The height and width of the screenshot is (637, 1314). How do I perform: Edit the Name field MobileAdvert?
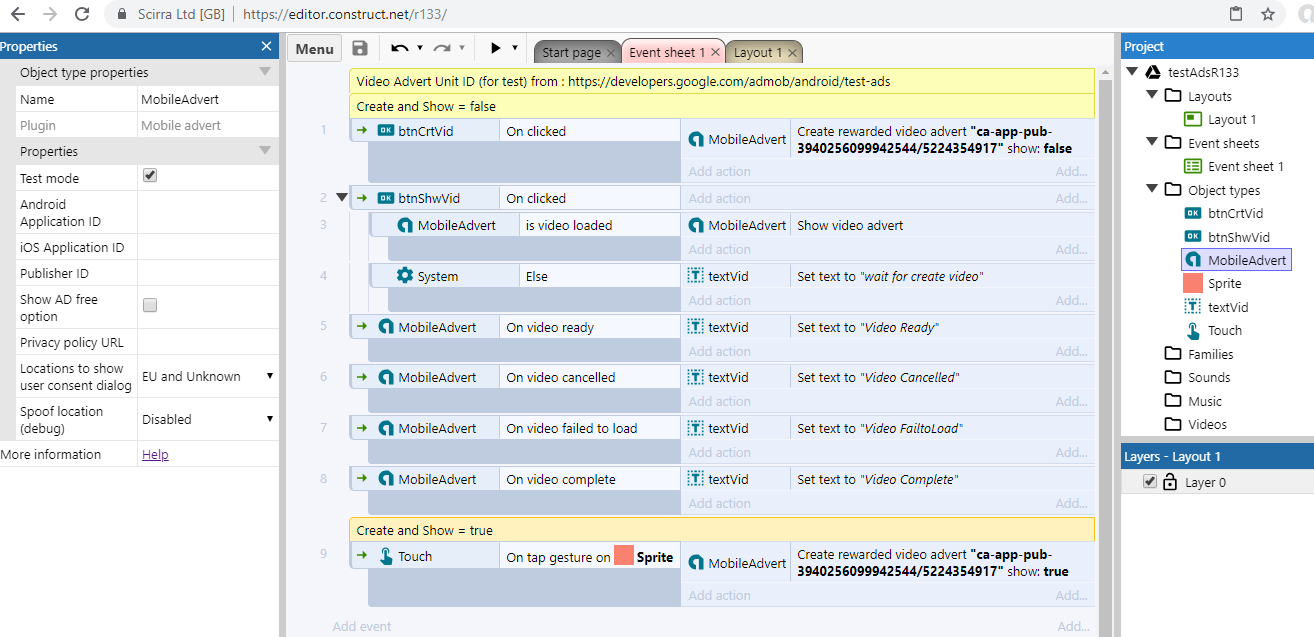click(208, 99)
